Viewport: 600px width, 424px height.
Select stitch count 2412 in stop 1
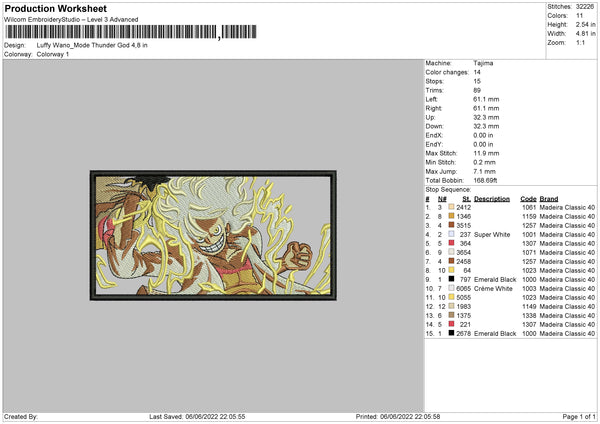click(463, 207)
